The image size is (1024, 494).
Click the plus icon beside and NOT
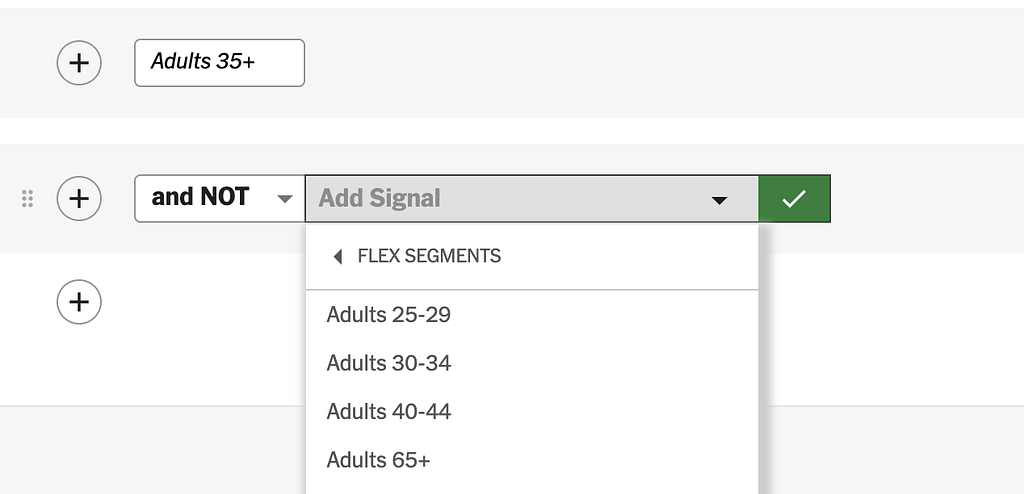click(x=79, y=198)
